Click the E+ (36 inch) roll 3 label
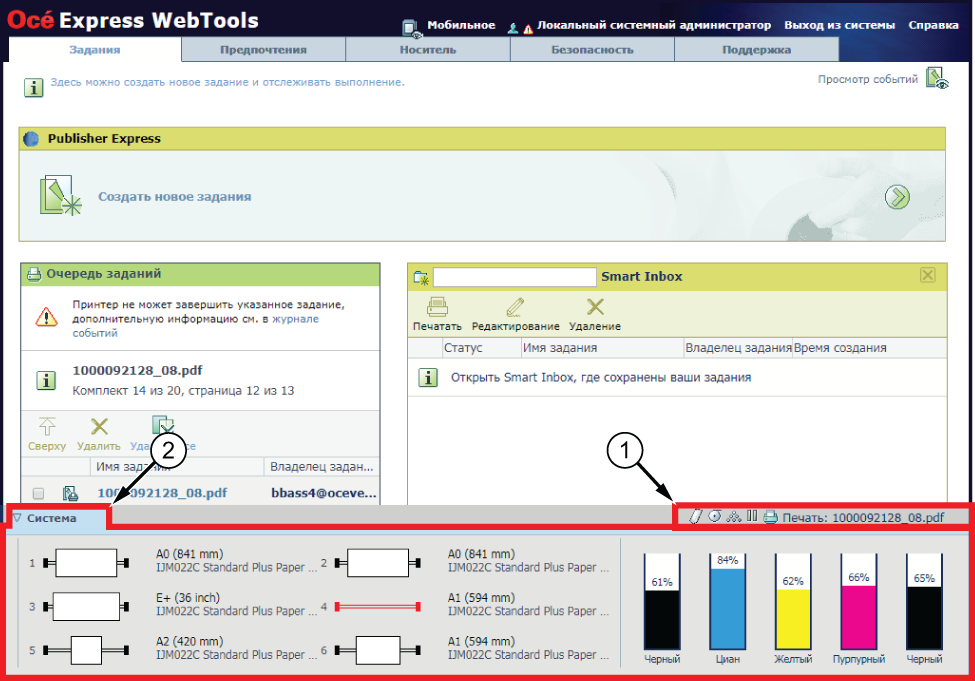 coord(188,598)
